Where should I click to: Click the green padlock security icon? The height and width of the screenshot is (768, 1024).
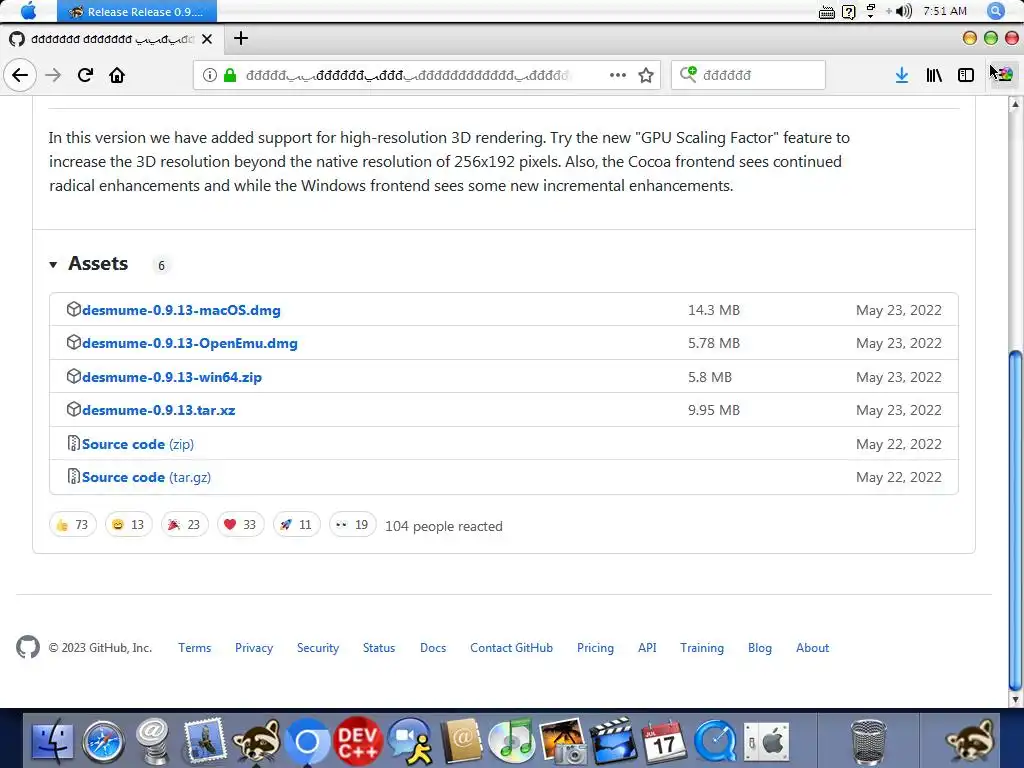tap(230, 75)
